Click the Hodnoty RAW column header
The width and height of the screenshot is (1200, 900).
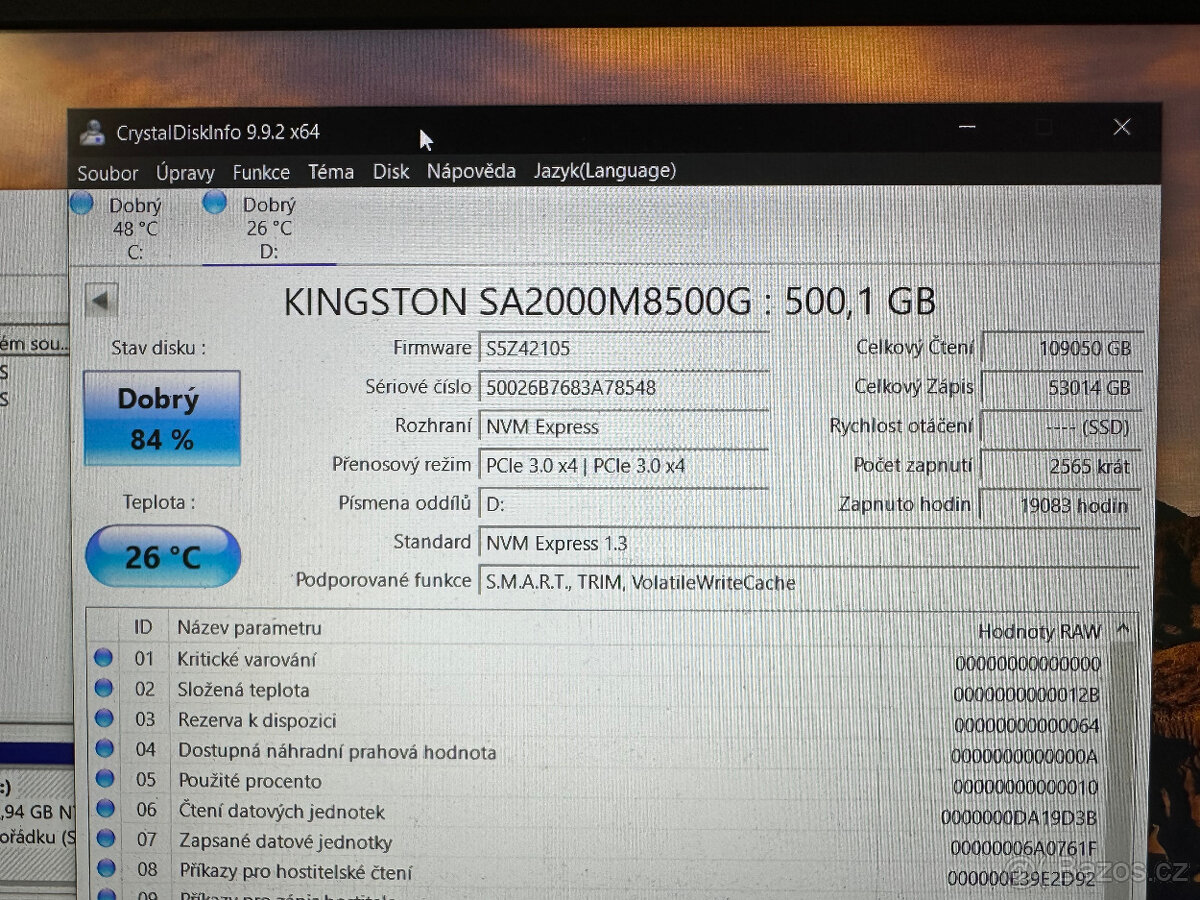[x=1038, y=631]
